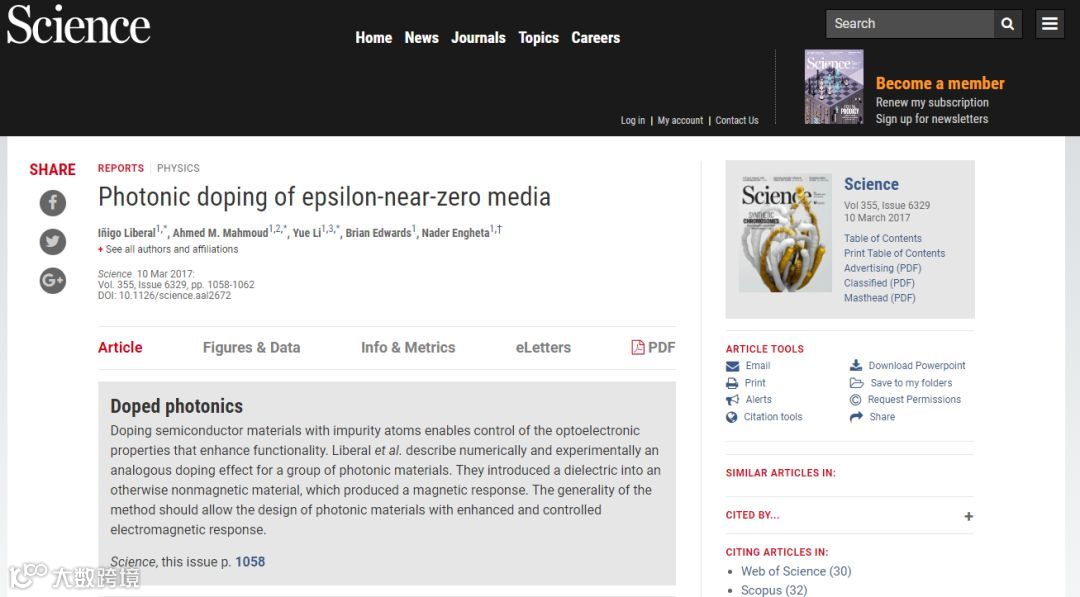Click the search magnifier button
Image resolution: width=1080 pixels, height=597 pixels.
pyautogui.click(x=1008, y=24)
